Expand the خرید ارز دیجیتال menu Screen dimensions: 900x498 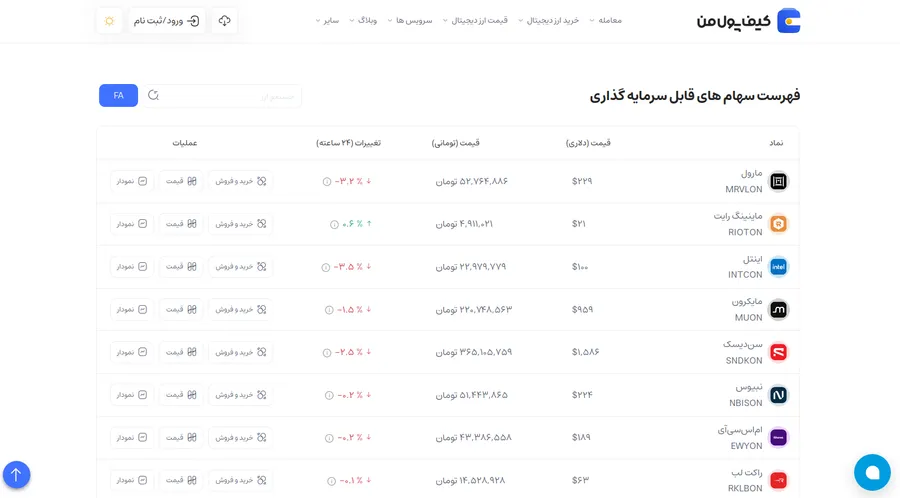coord(549,21)
